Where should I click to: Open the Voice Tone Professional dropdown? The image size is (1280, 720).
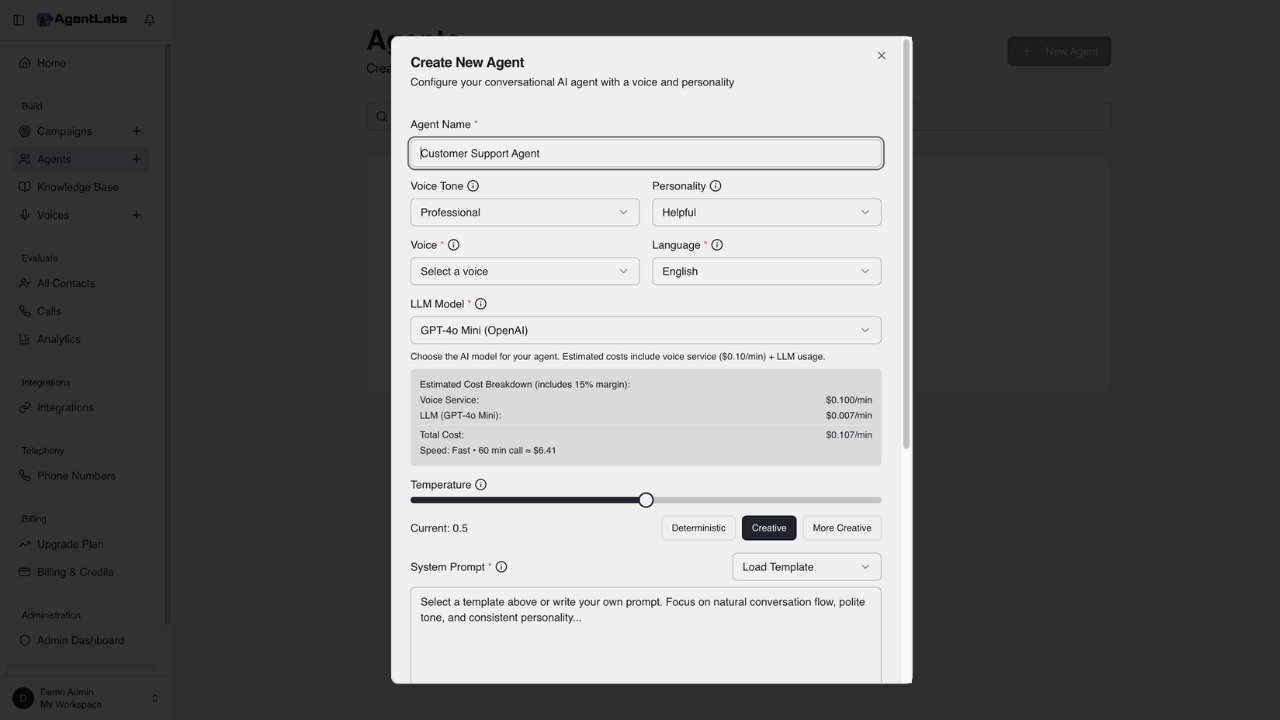pos(525,212)
